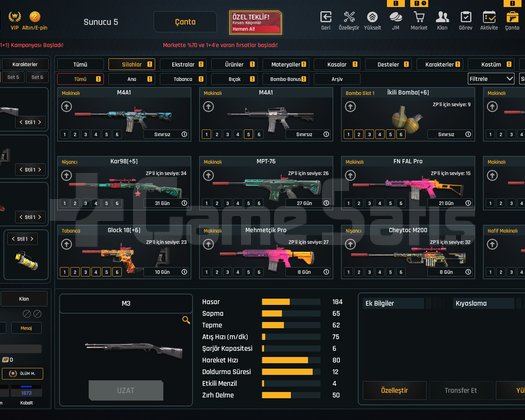The image size is (525, 420).
Task: Click upgrade arrow on MPT-76 card
Action: (x=208, y=176)
